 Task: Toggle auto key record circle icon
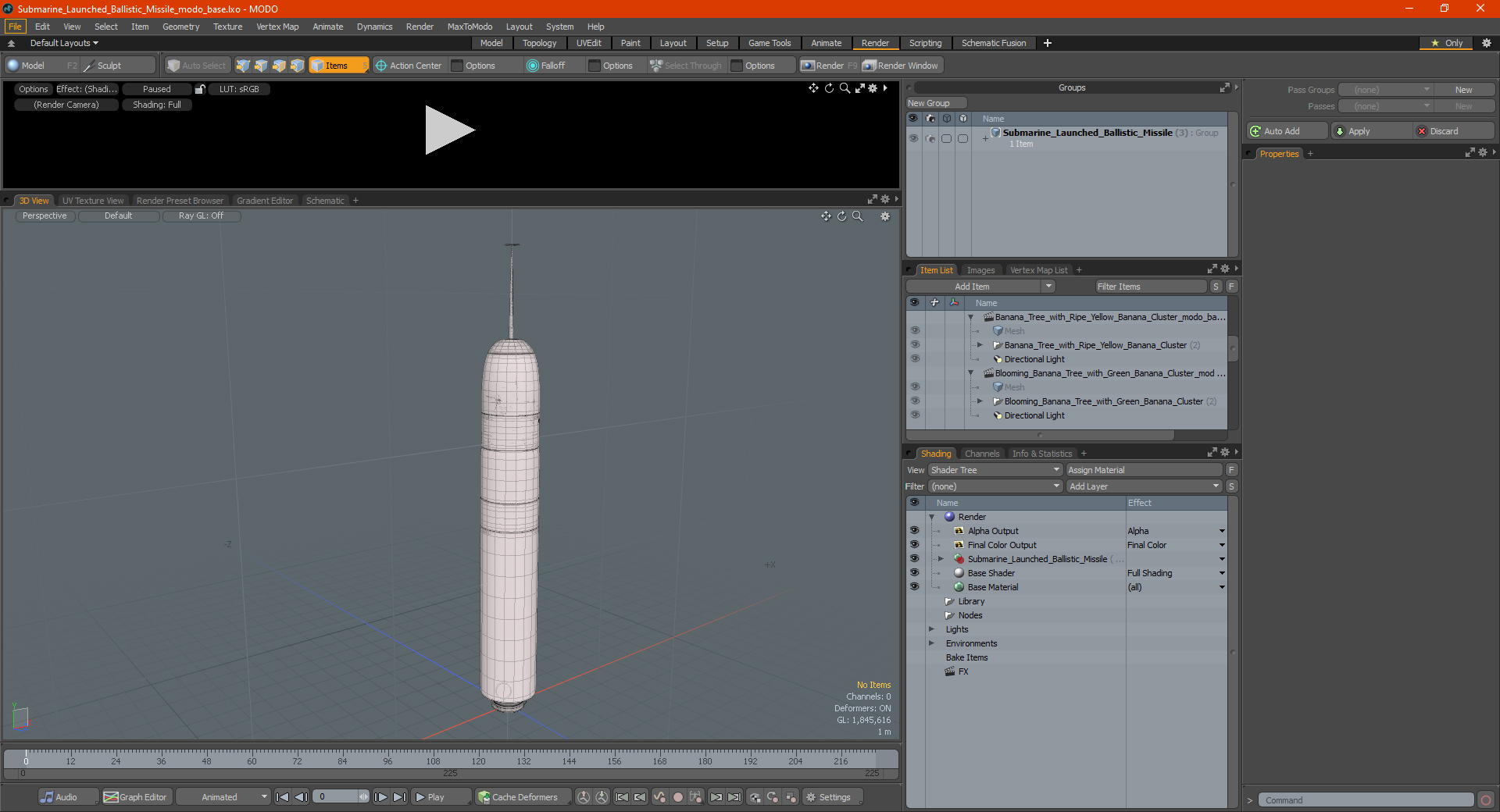pyautogui.click(x=678, y=797)
